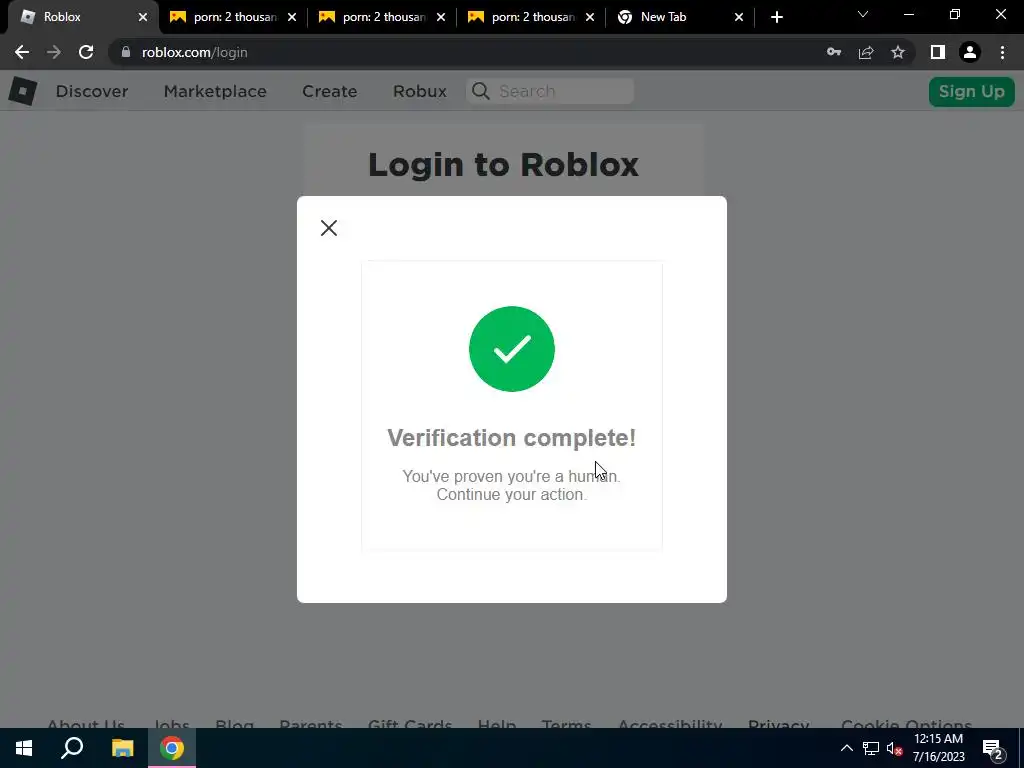Click the green Sign Up button
This screenshot has height=768, width=1024.
971,91
